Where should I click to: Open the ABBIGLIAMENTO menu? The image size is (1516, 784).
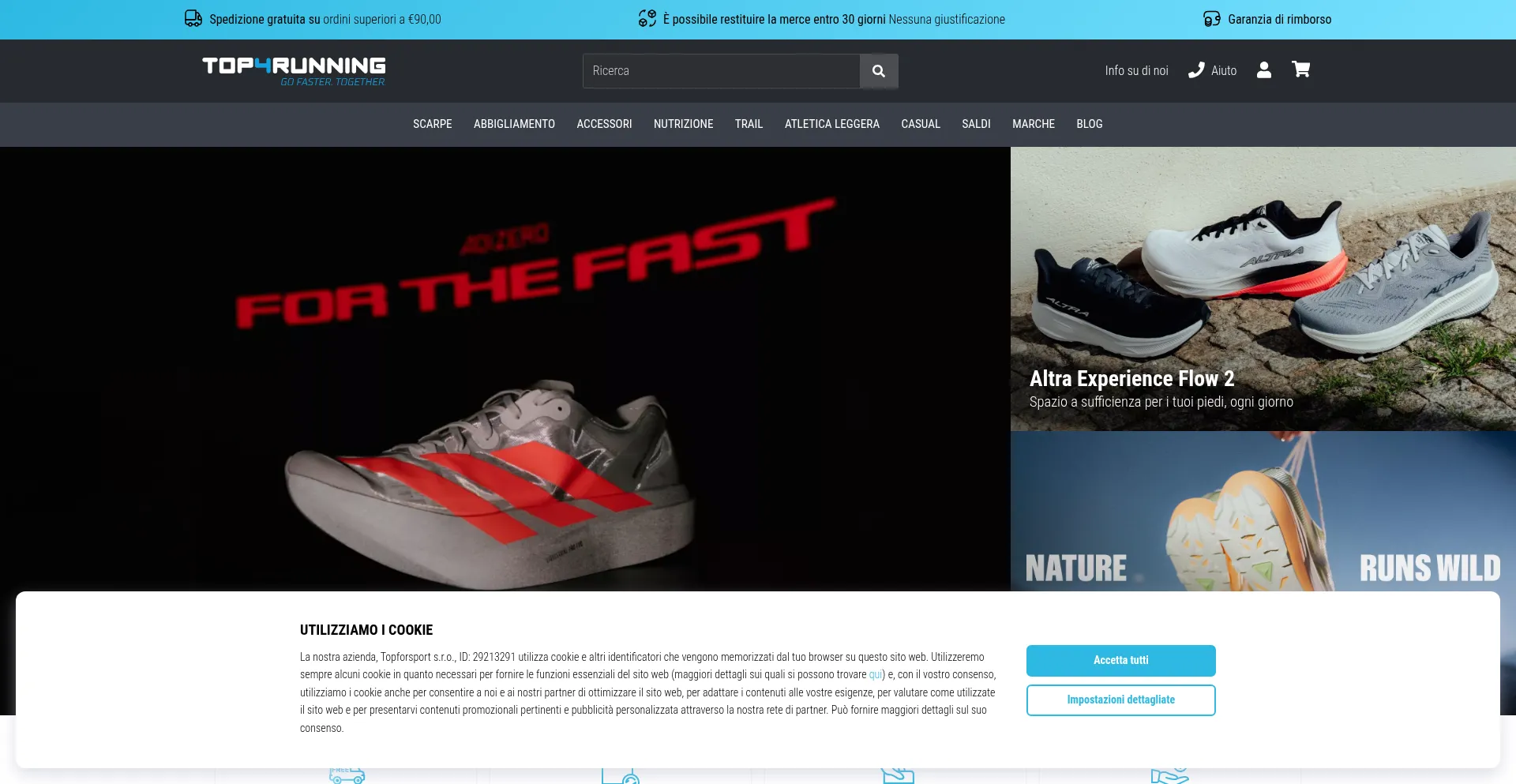point(514,124)
